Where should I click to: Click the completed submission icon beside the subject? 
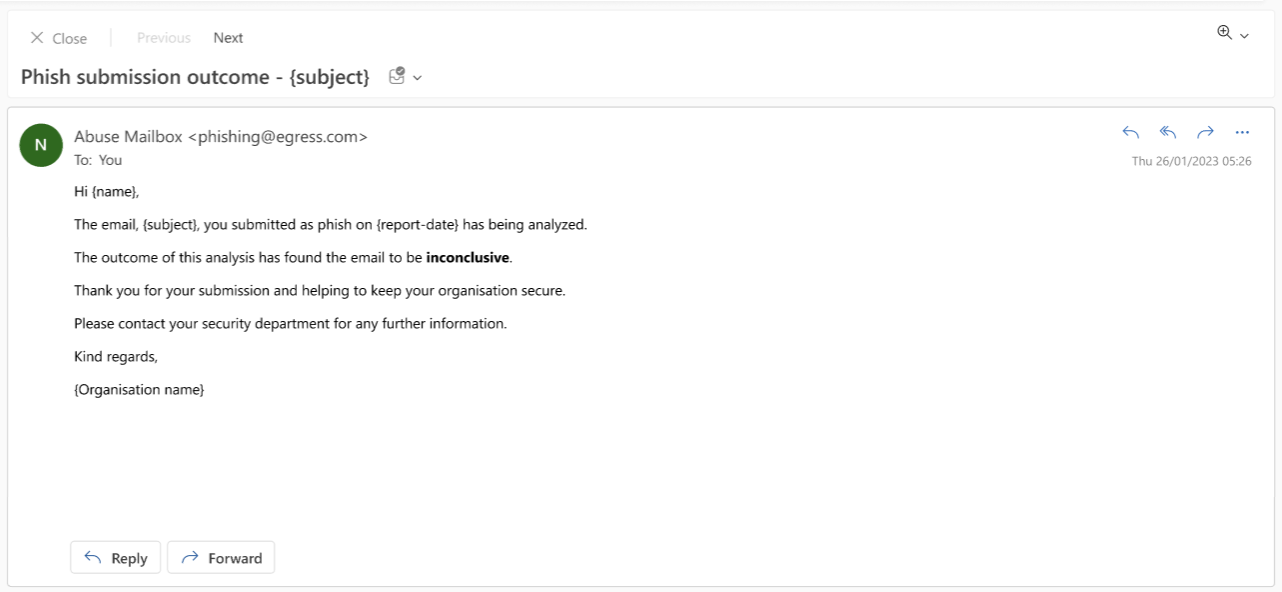[x=397, y=74]
